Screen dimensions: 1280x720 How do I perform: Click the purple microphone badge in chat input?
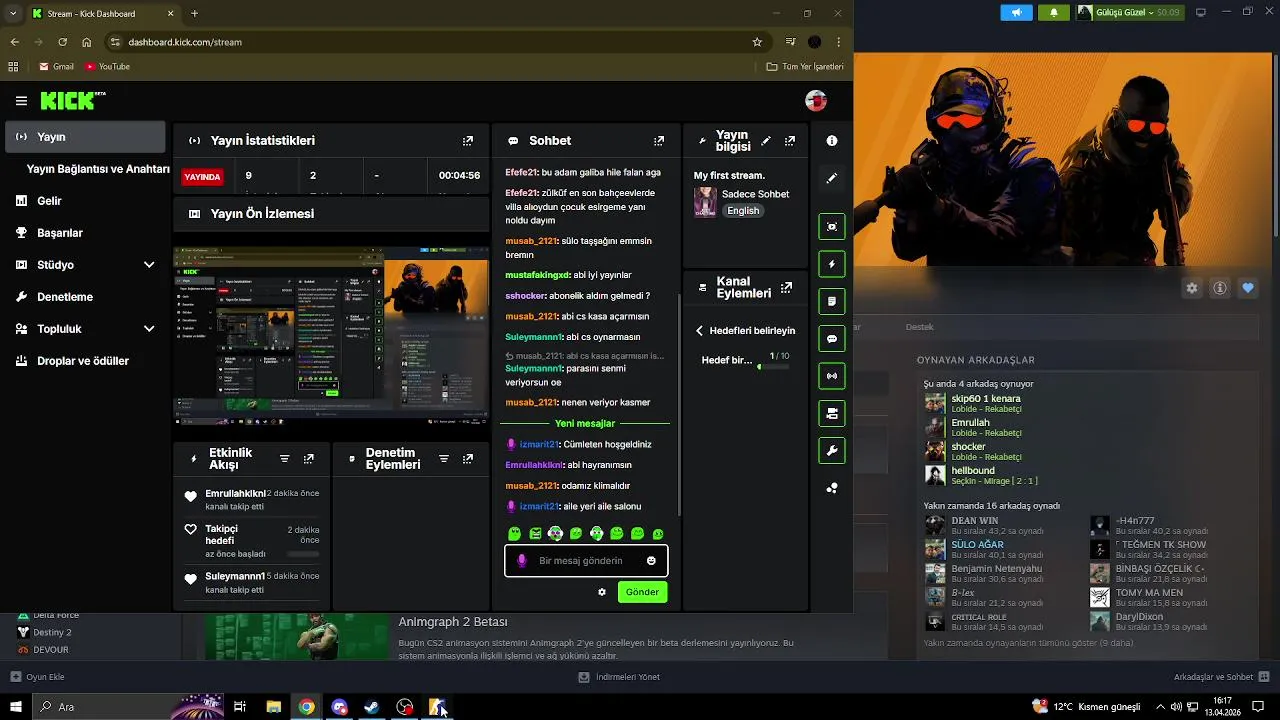coord(521,561)
